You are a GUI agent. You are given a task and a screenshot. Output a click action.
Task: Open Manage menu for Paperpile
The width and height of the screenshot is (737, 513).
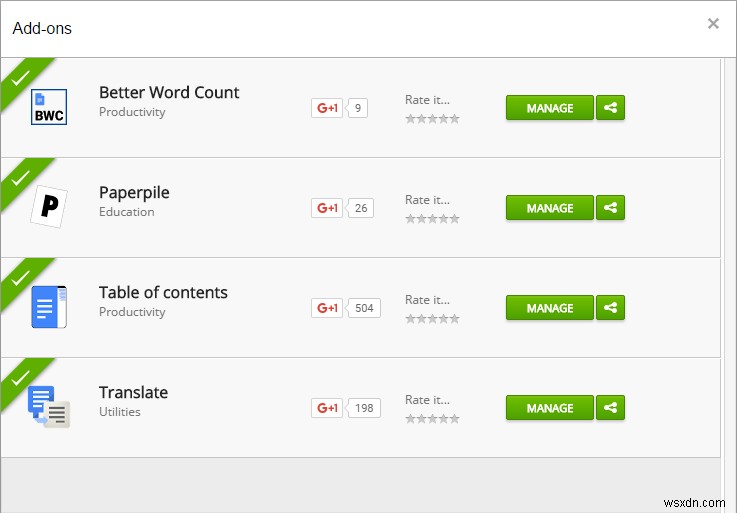tap(549, 208)
